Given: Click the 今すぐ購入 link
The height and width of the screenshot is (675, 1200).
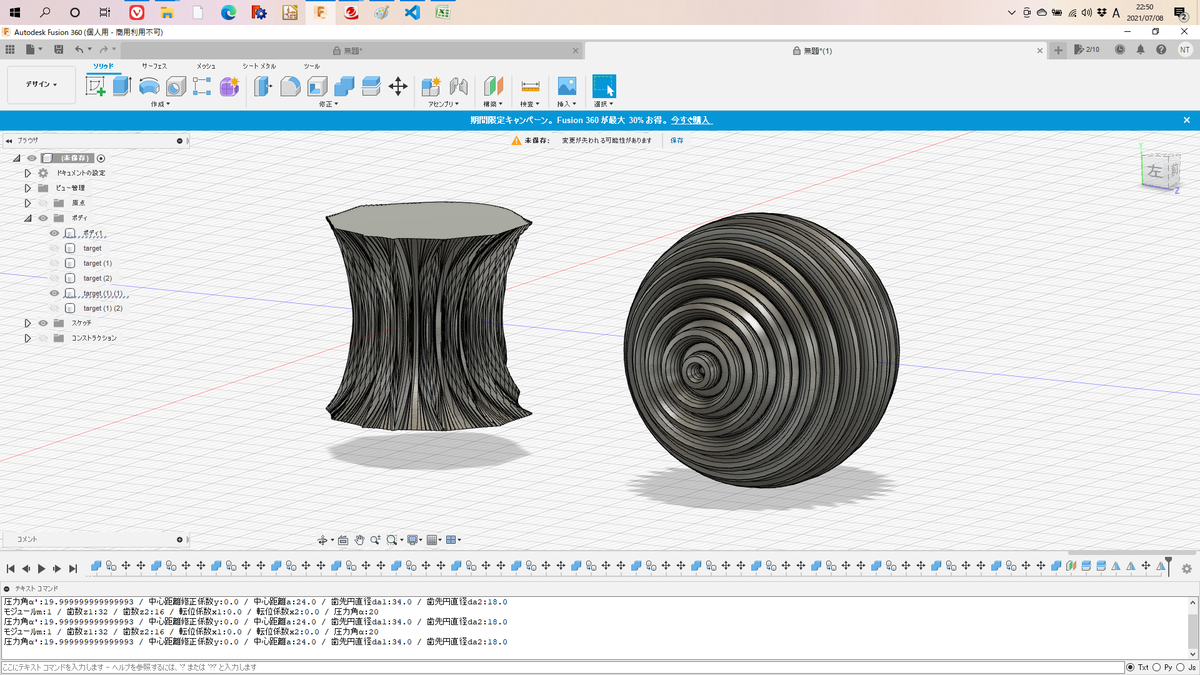Looking at the screenshot, I should (x=691, y=120).
